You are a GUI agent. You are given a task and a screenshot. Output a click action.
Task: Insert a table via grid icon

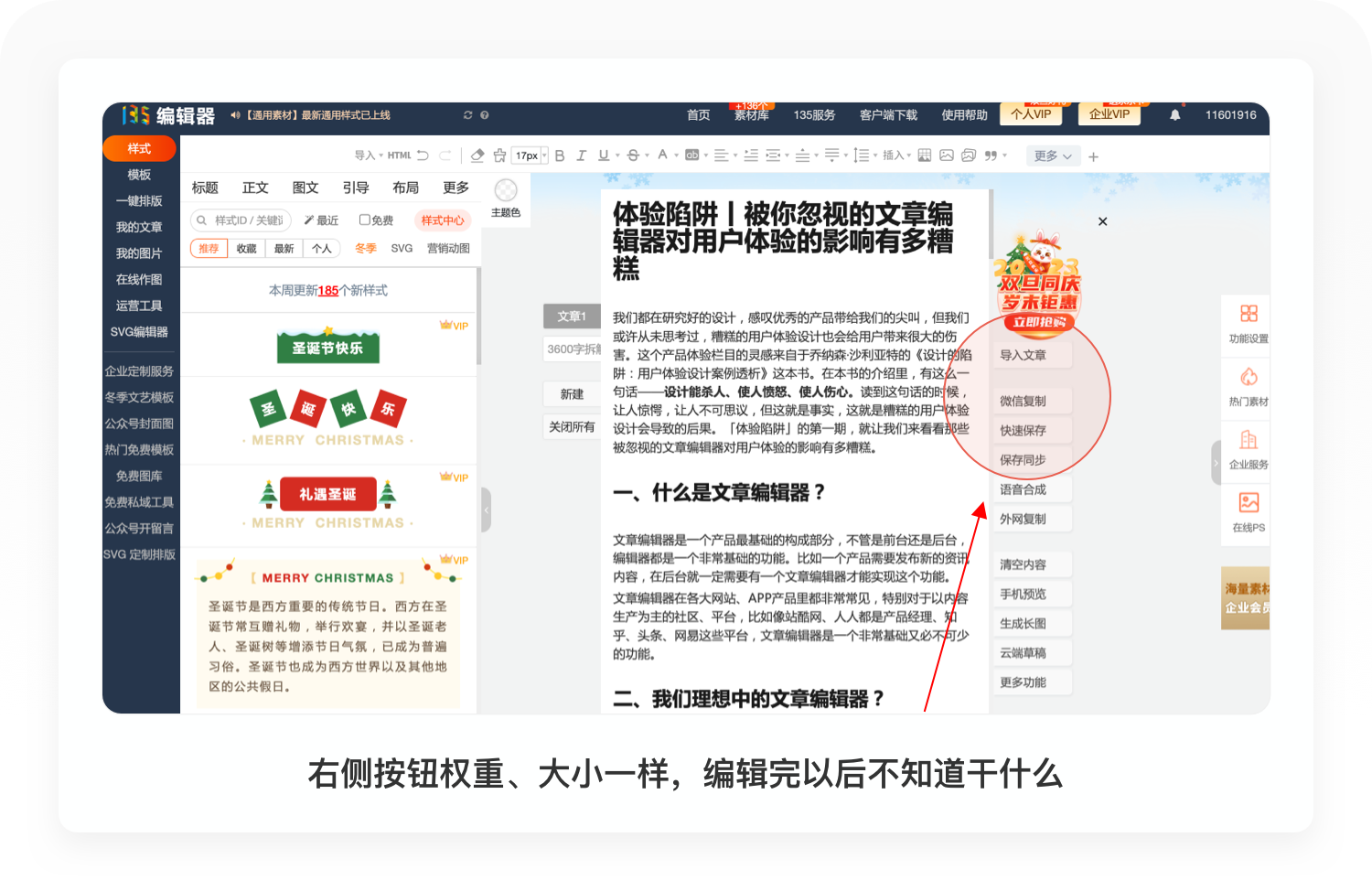[x=925, y=156]
